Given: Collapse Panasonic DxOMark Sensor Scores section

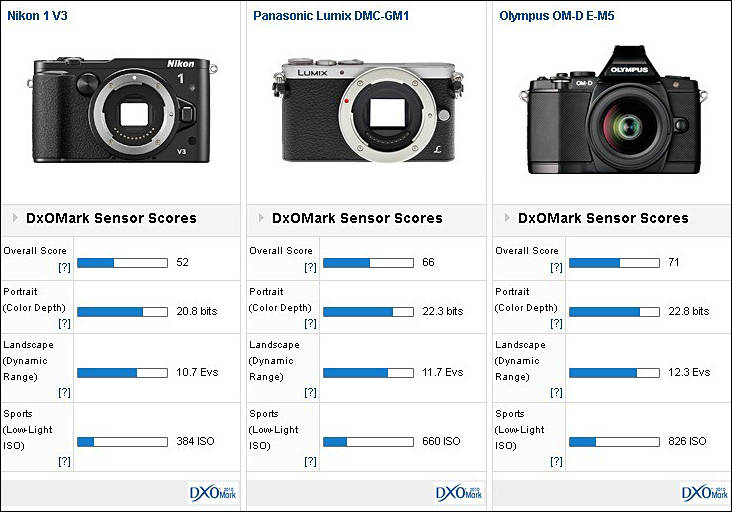Looking at the screenshot, I should click(262, 218).
